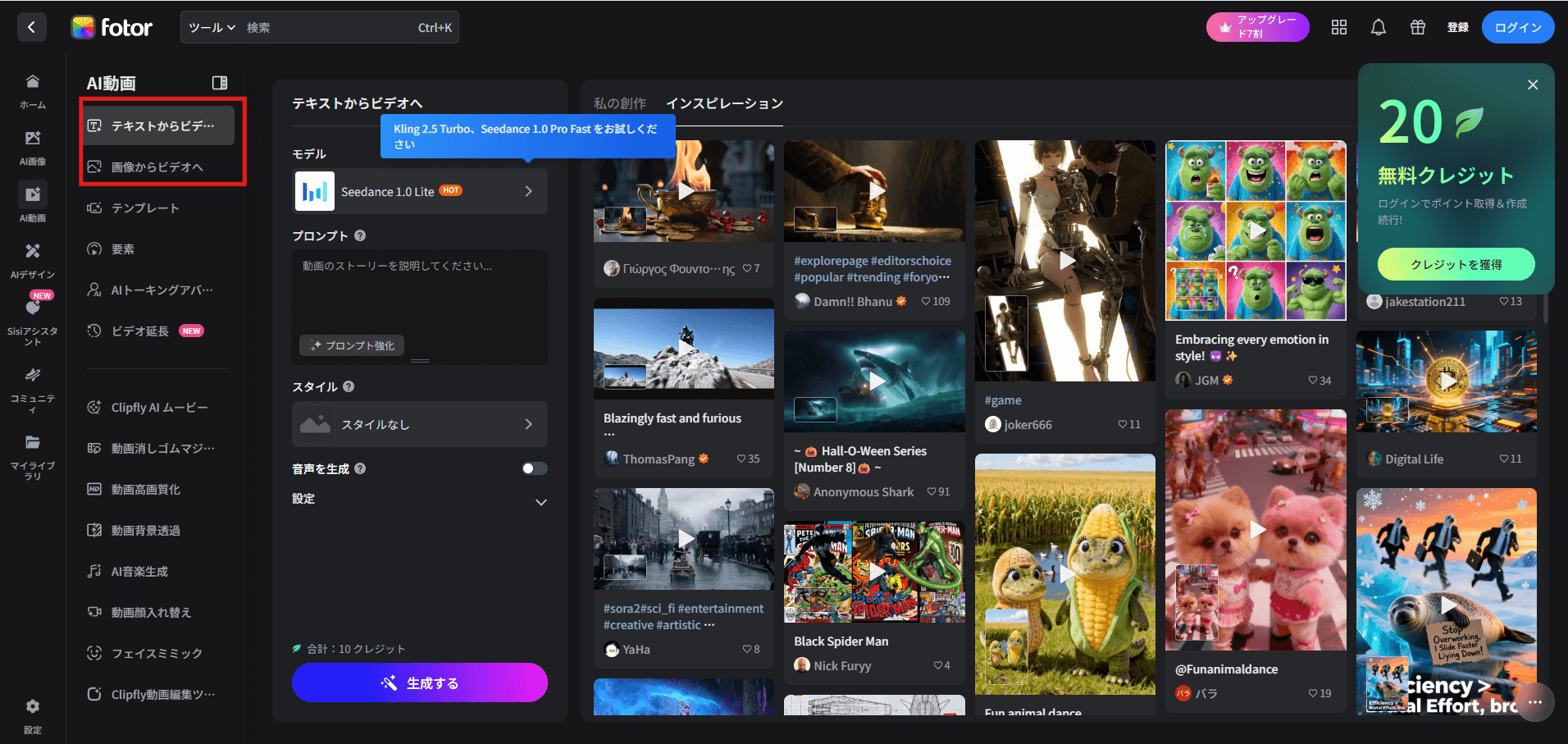Viewport: 1568px width, 744px height.
Task: Click the 生成する button
Action: (x=420, y=682)
